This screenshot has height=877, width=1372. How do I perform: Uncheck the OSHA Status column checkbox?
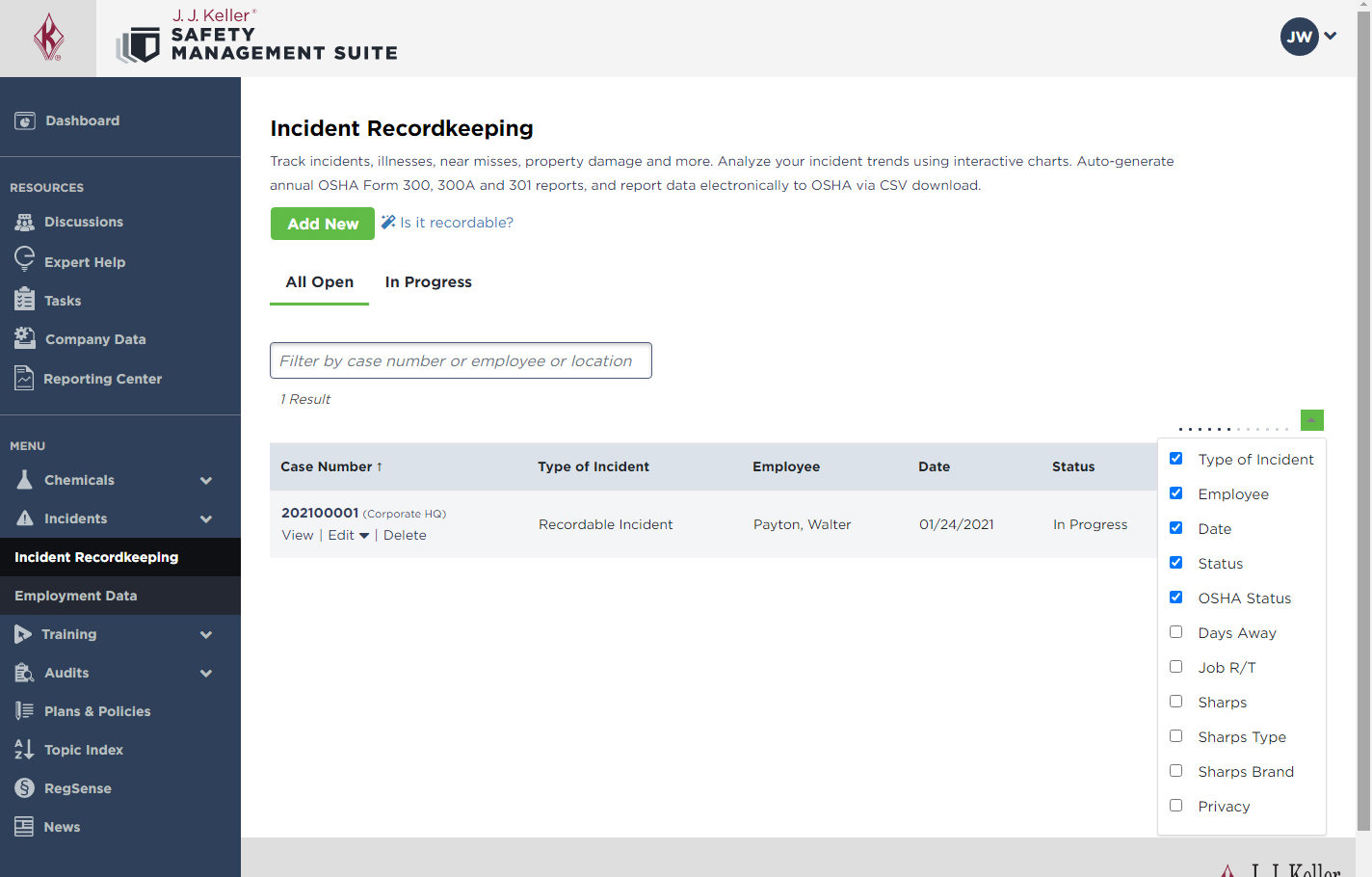1175,598
